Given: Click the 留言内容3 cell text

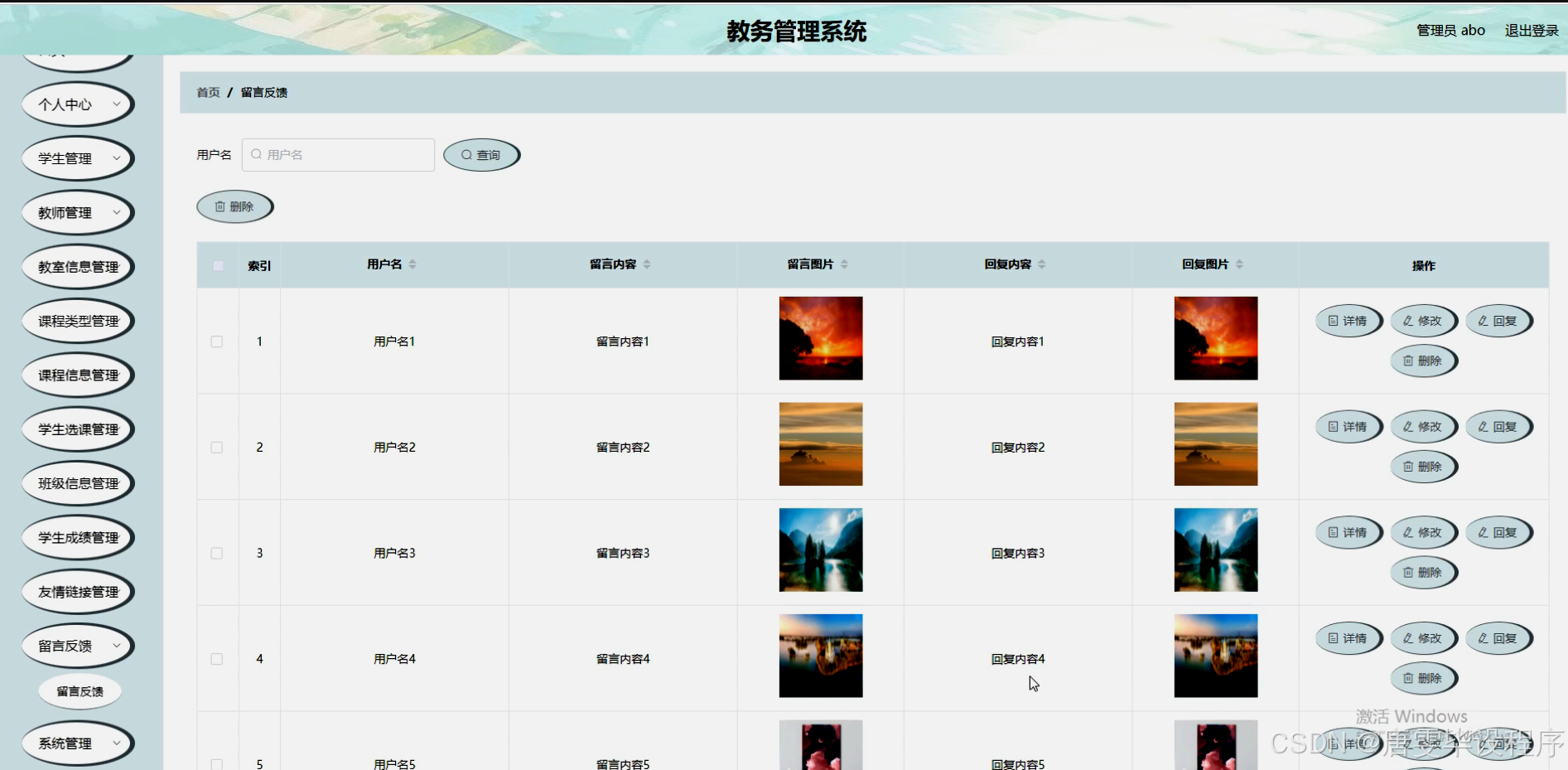Looking at the screenshot, I should 623,553.
